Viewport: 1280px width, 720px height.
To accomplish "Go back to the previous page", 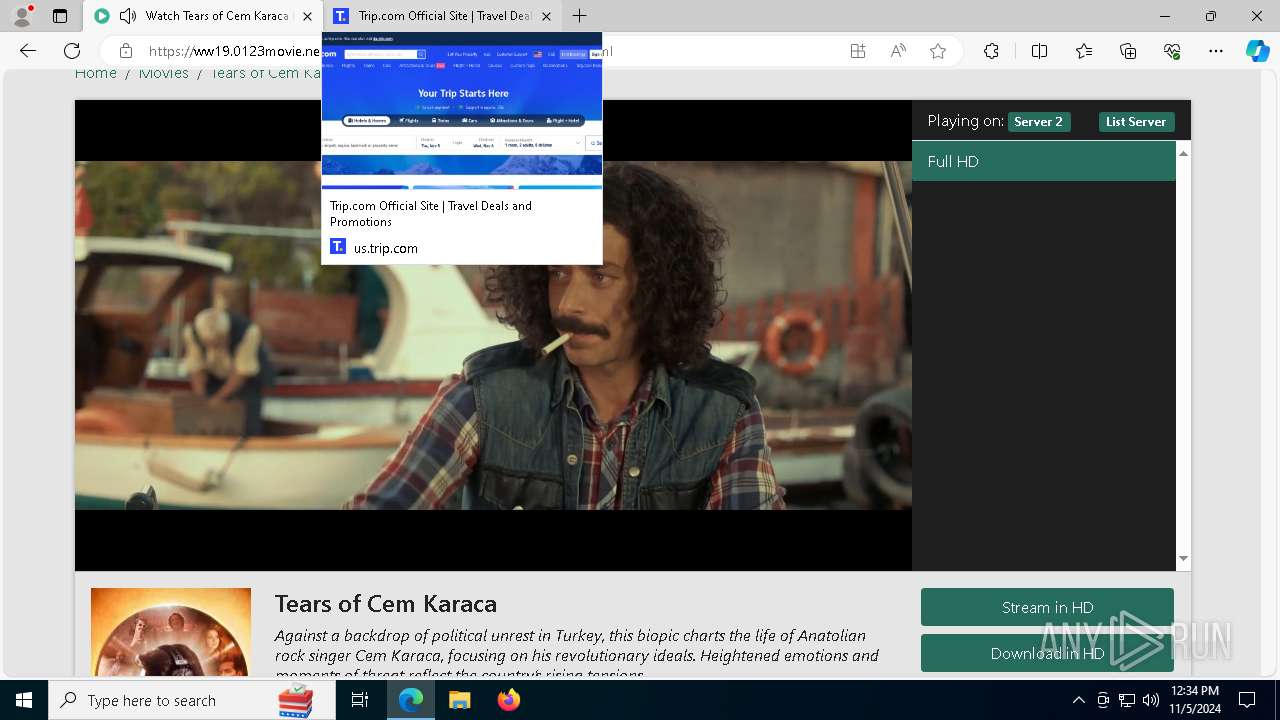I will [x=28, y=51].
